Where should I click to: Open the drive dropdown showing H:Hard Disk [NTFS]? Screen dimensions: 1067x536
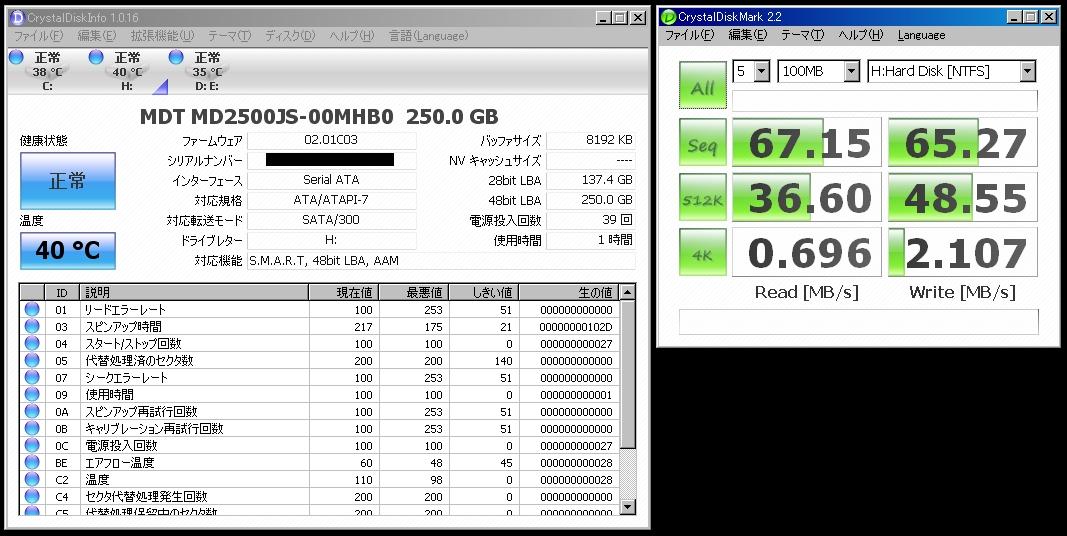coord(952,71)
